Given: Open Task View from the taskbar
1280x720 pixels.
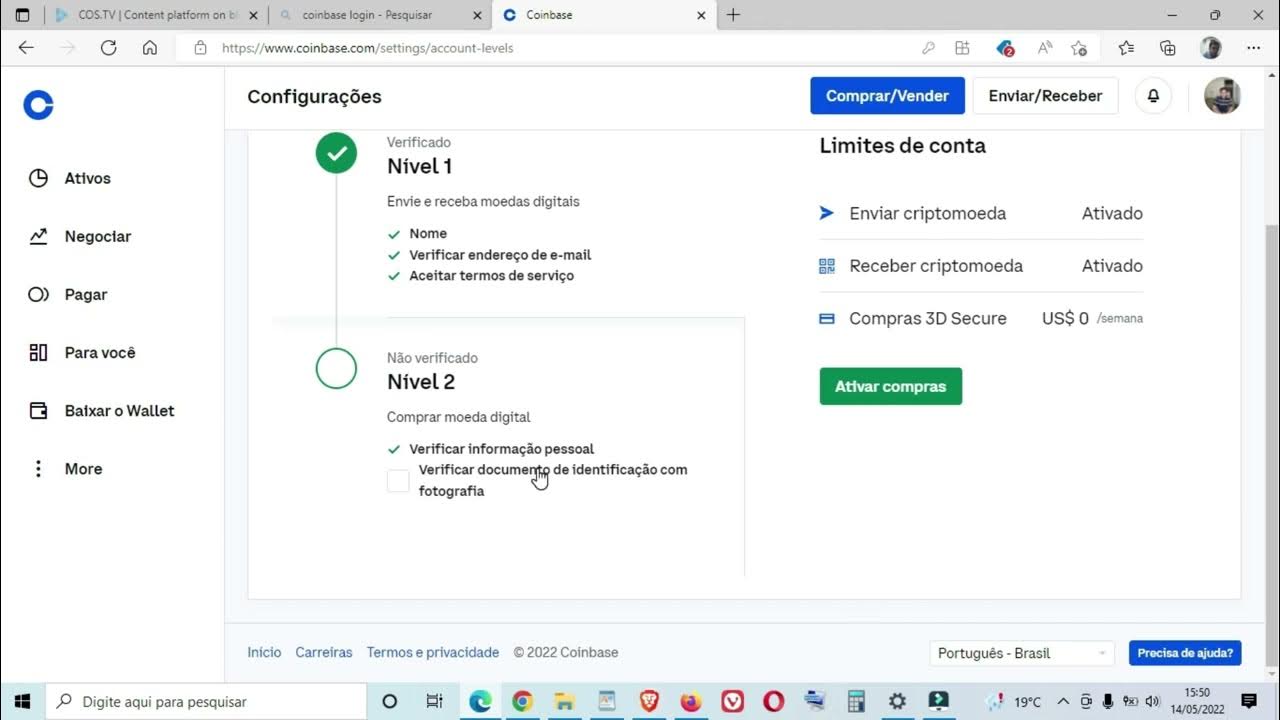Looking at the screenshot, I should 434,701.
